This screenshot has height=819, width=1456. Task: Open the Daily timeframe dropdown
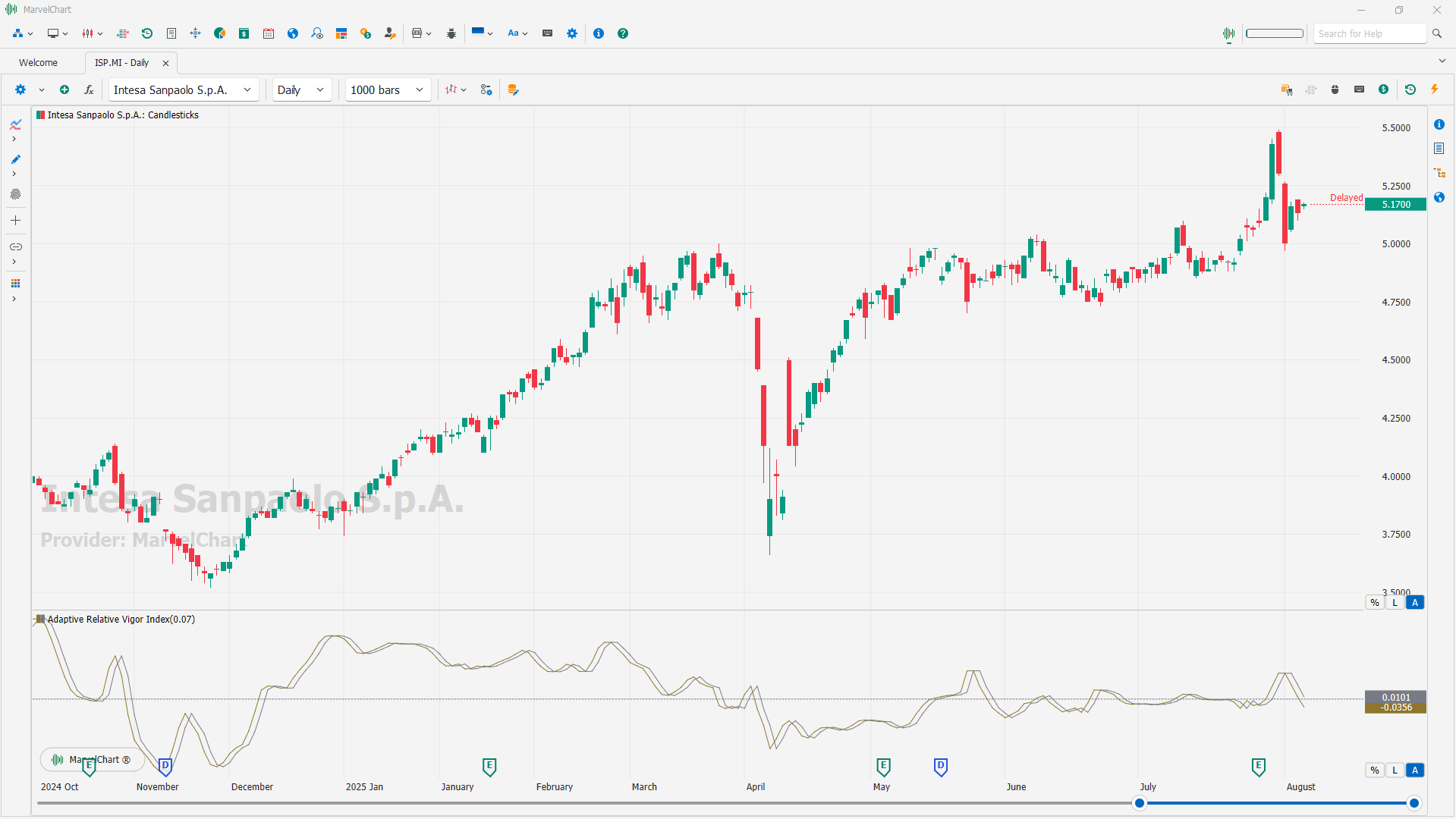302,89
